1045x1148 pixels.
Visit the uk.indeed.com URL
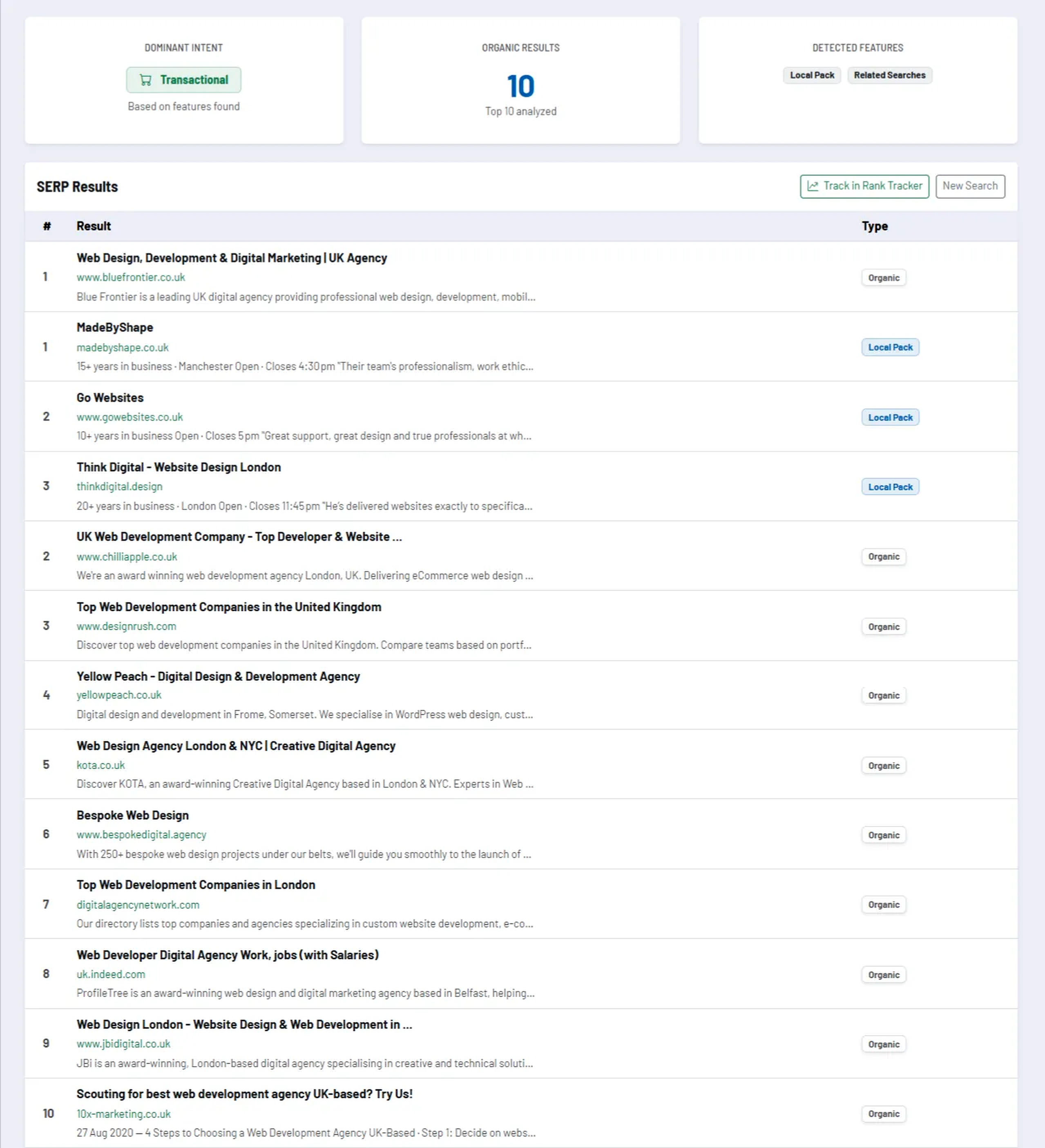point(111,974)
